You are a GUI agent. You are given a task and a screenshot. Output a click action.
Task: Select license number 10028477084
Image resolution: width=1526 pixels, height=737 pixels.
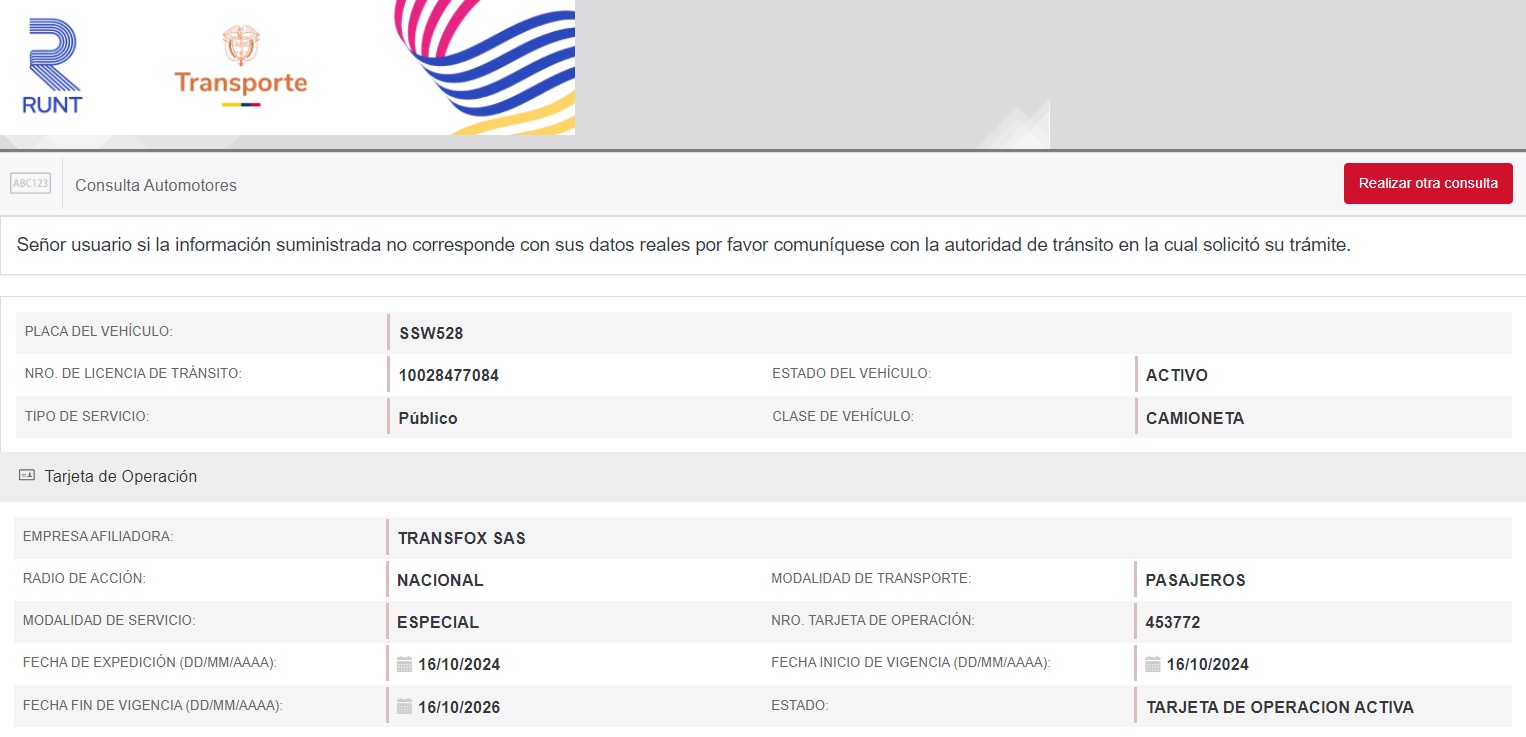pos(448,376)
